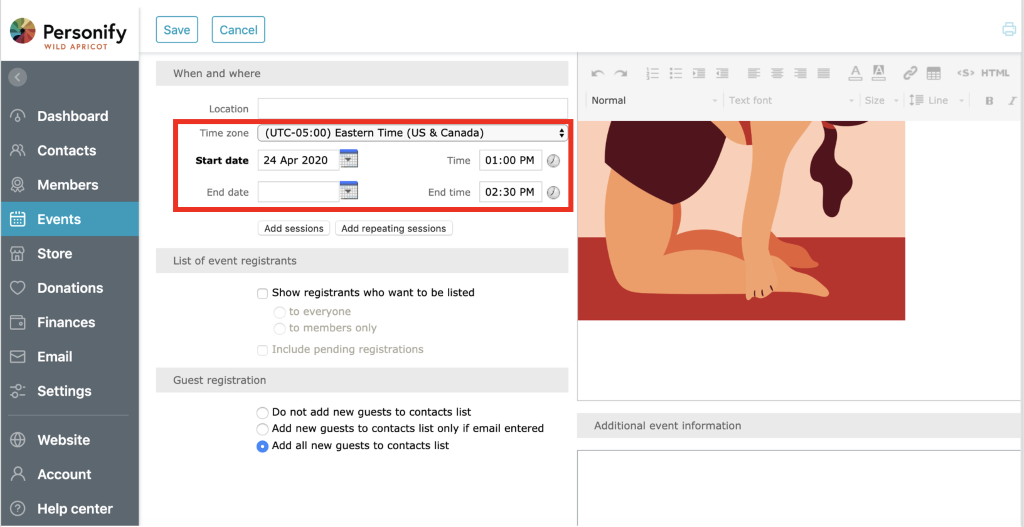Click the printer icon
1024x527 pixels.
(x=1009, y=29)
